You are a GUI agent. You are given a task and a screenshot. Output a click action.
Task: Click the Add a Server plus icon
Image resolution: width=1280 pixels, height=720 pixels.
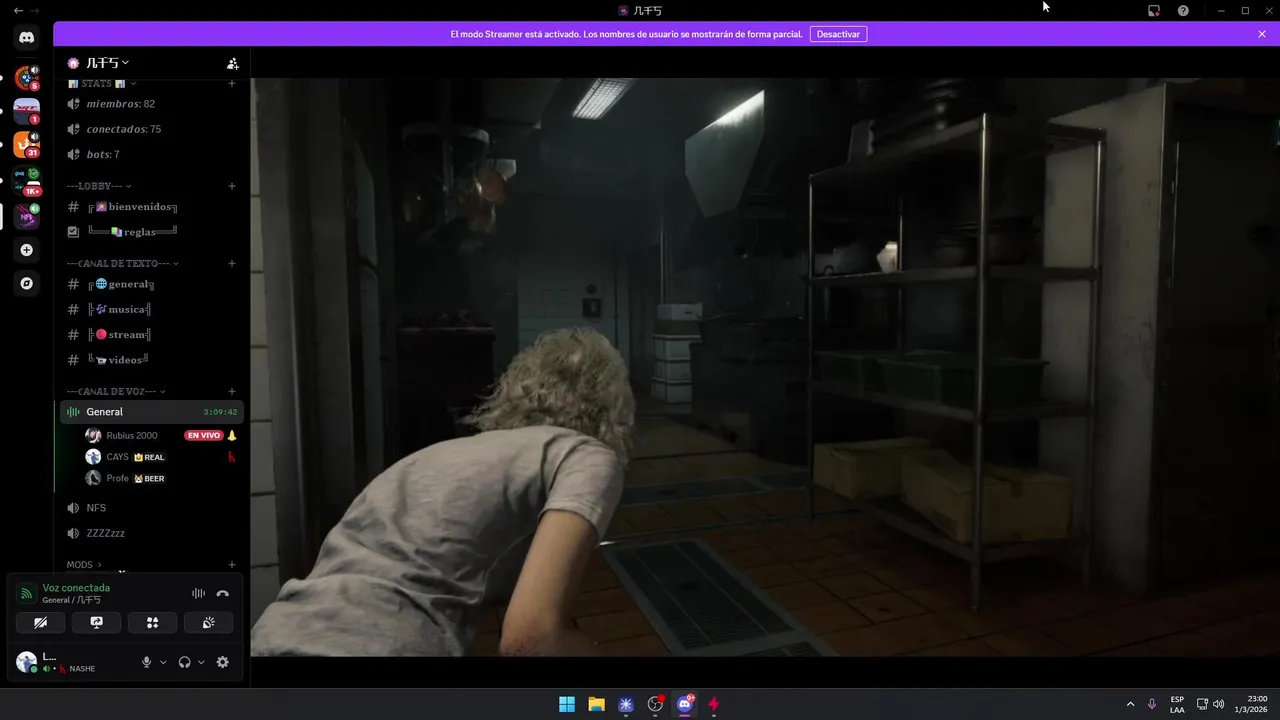coord(27,250)
